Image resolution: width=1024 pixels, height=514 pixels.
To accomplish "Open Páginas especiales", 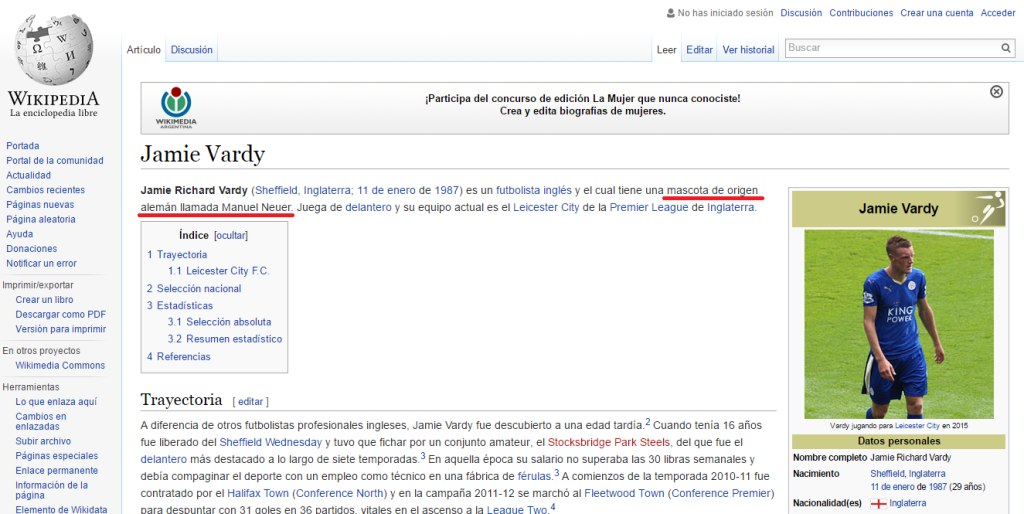I will pos(57,456).
